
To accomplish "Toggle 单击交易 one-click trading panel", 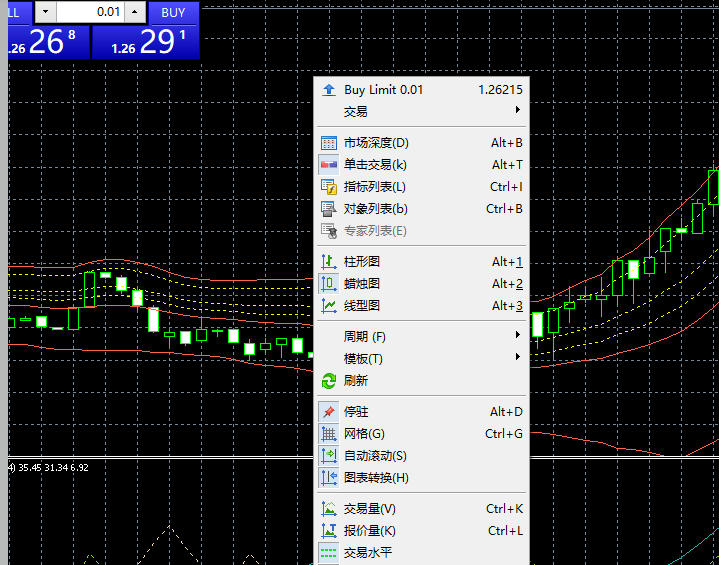I will pyautogui.click(x=375, y=165).
